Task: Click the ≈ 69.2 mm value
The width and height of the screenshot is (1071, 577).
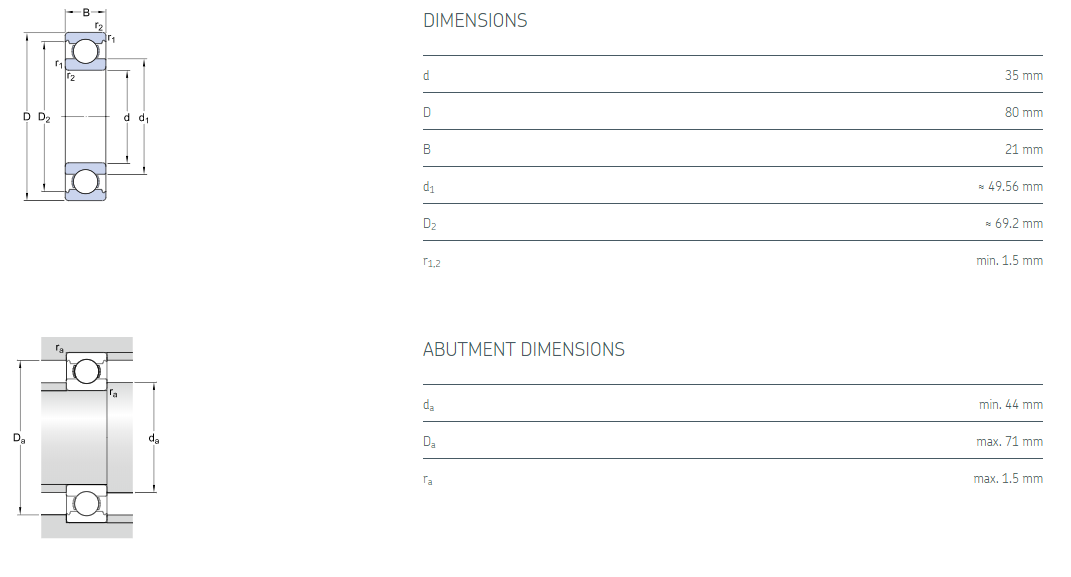Action: click(1013, 223)
